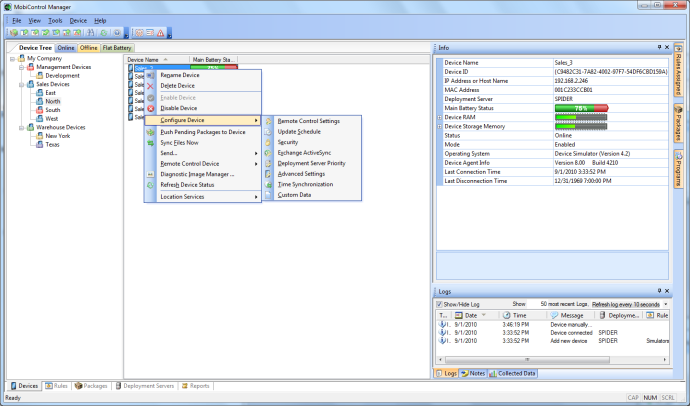Select Time Synchronization
This screenshot has height=406, width=690.
pos(312,184)
